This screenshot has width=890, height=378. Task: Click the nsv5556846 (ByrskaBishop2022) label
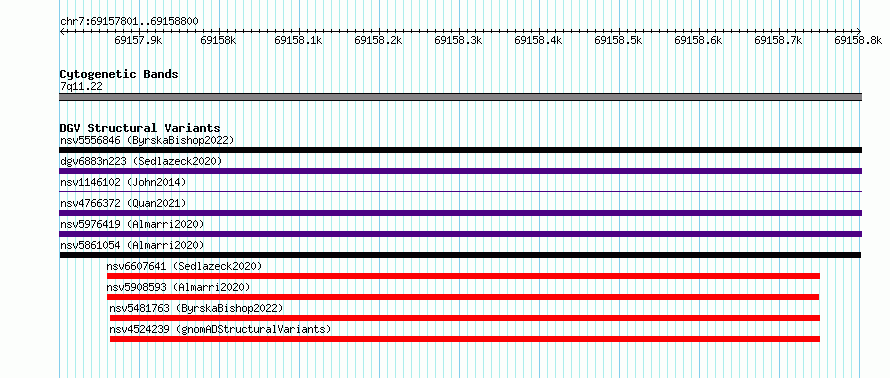pos(147,140)
